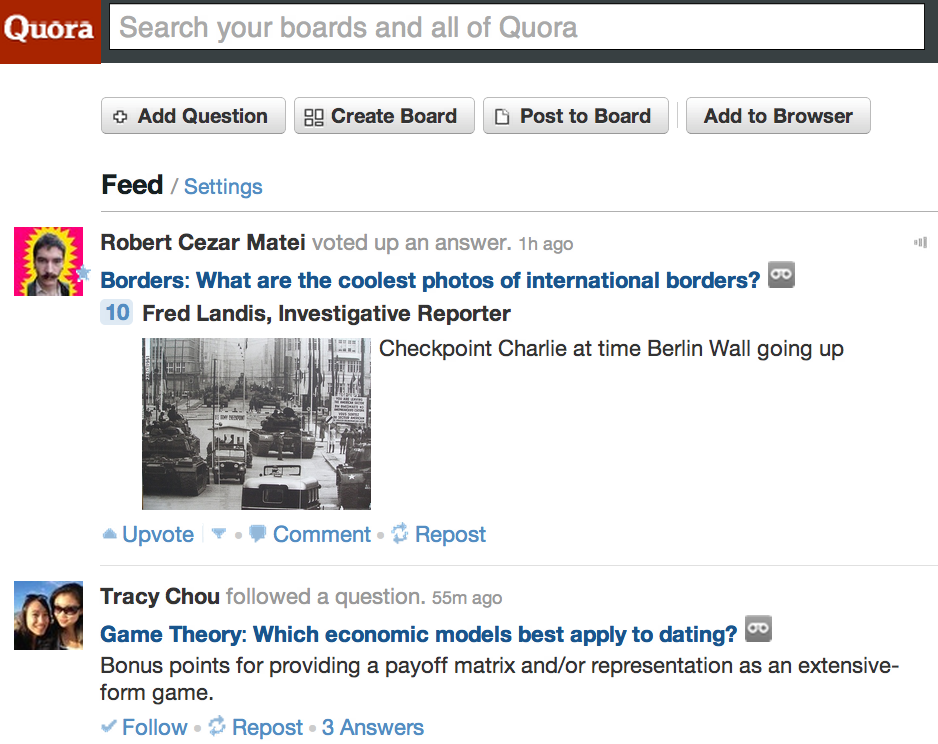Click the Add to Browser button
The image size is (938, 744).
pos(778,116)
